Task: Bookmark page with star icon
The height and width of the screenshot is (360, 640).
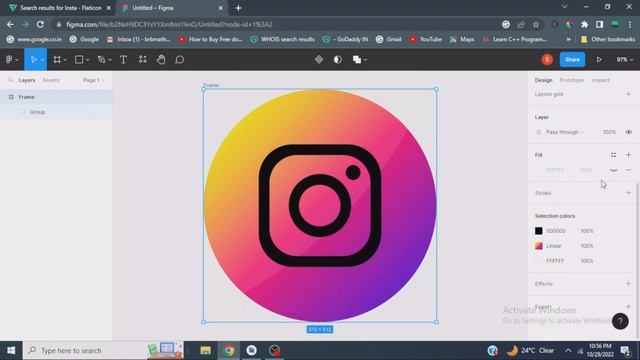Action: (536, 24)
